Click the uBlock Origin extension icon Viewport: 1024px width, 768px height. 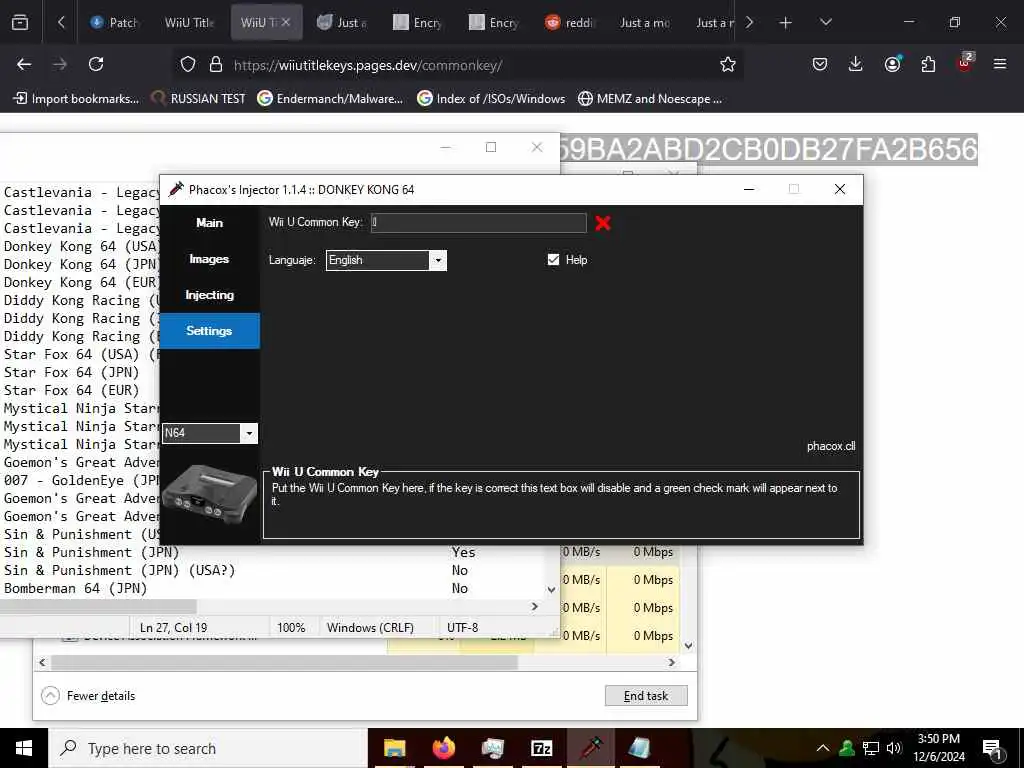965,63
